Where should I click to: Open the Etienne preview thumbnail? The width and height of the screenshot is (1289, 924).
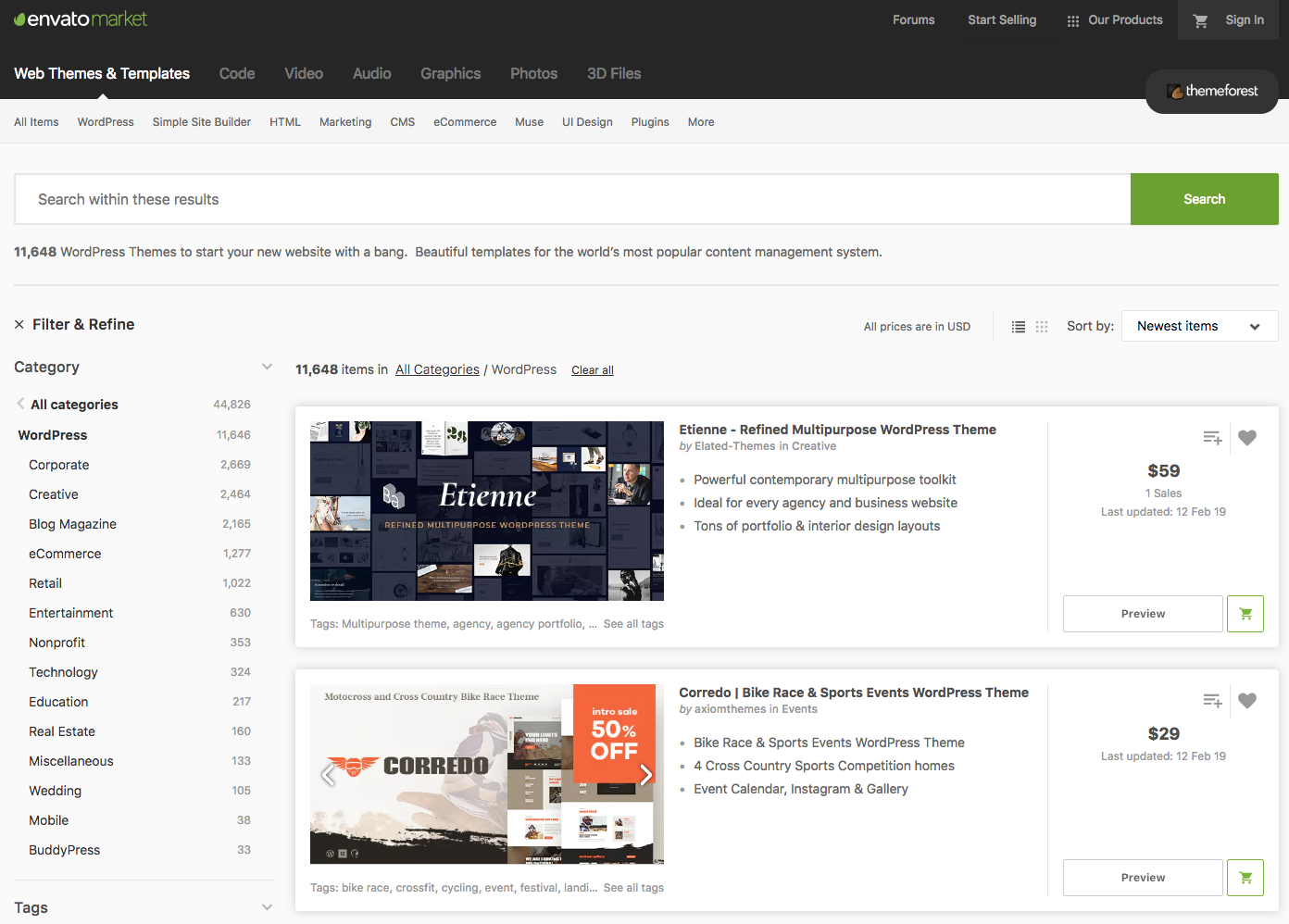tap(487, 511)
